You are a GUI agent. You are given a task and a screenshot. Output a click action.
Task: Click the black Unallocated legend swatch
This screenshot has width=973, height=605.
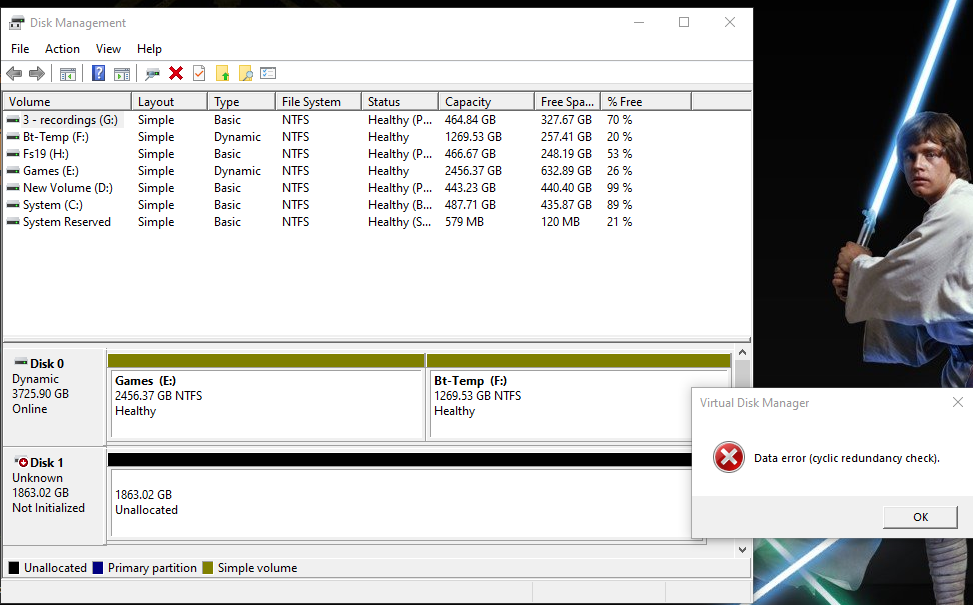click(x=14, y=568)
